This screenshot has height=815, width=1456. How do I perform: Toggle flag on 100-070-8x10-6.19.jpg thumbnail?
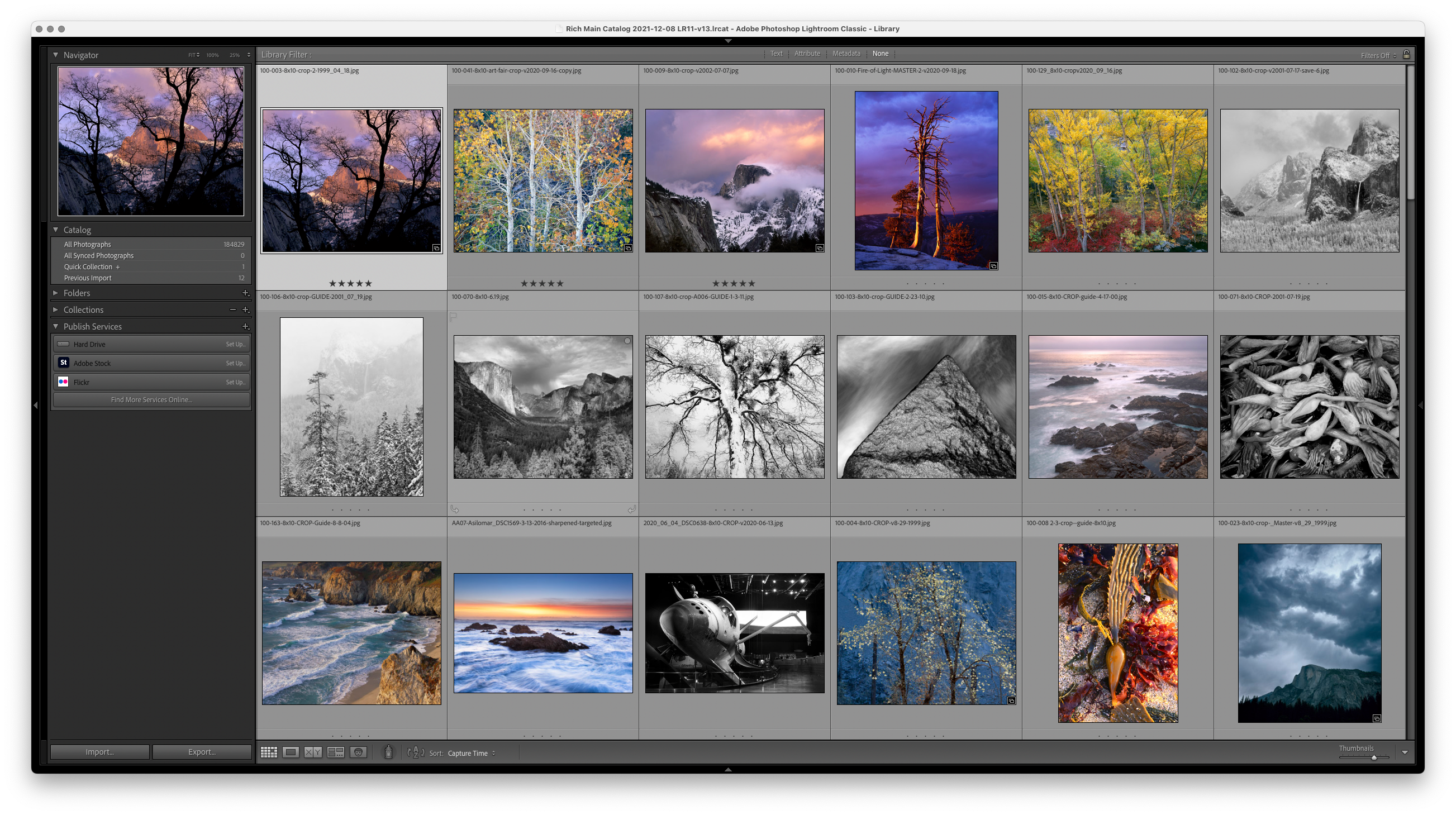(453, 317)
